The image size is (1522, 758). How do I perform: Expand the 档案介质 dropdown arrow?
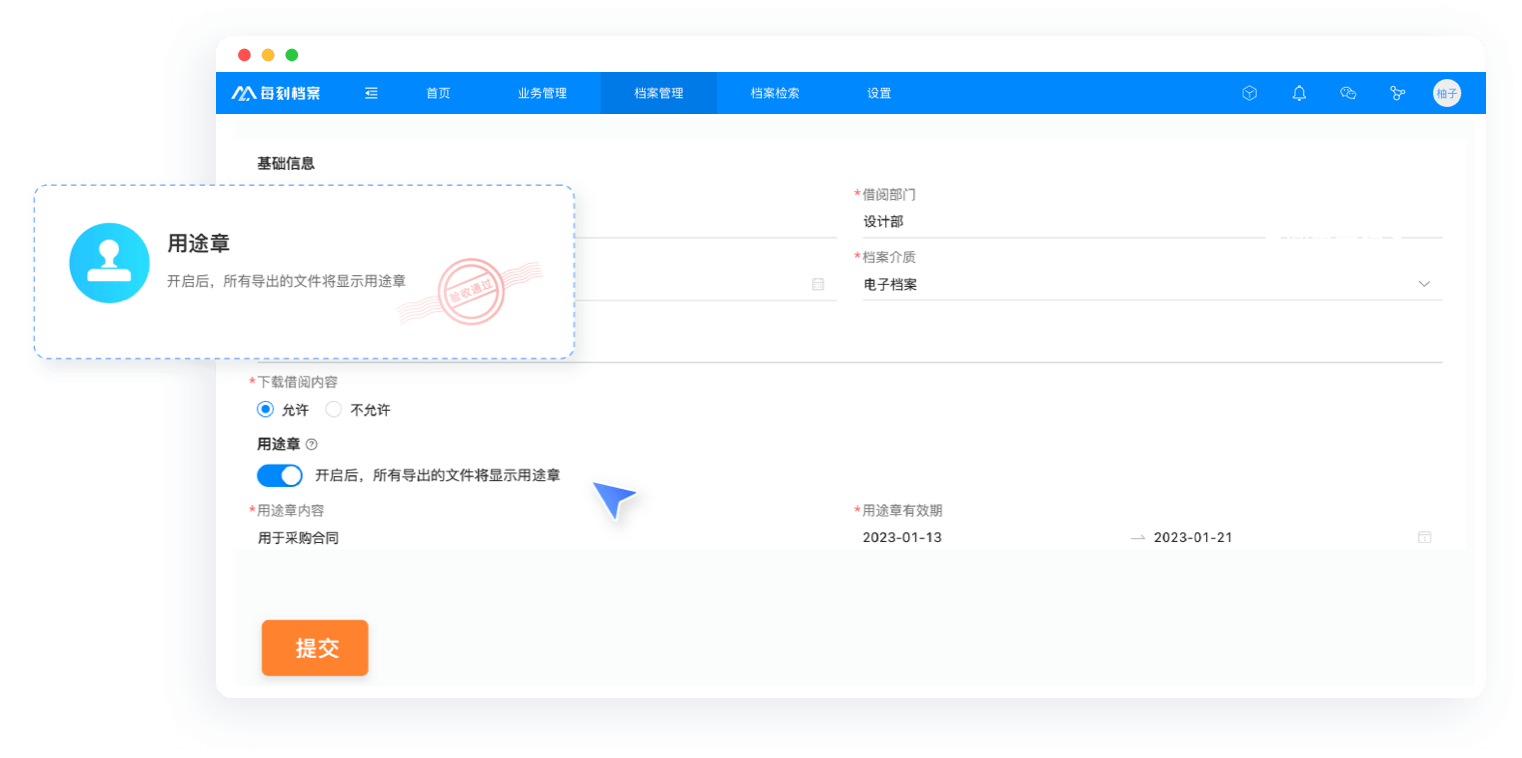(1424, 284)
